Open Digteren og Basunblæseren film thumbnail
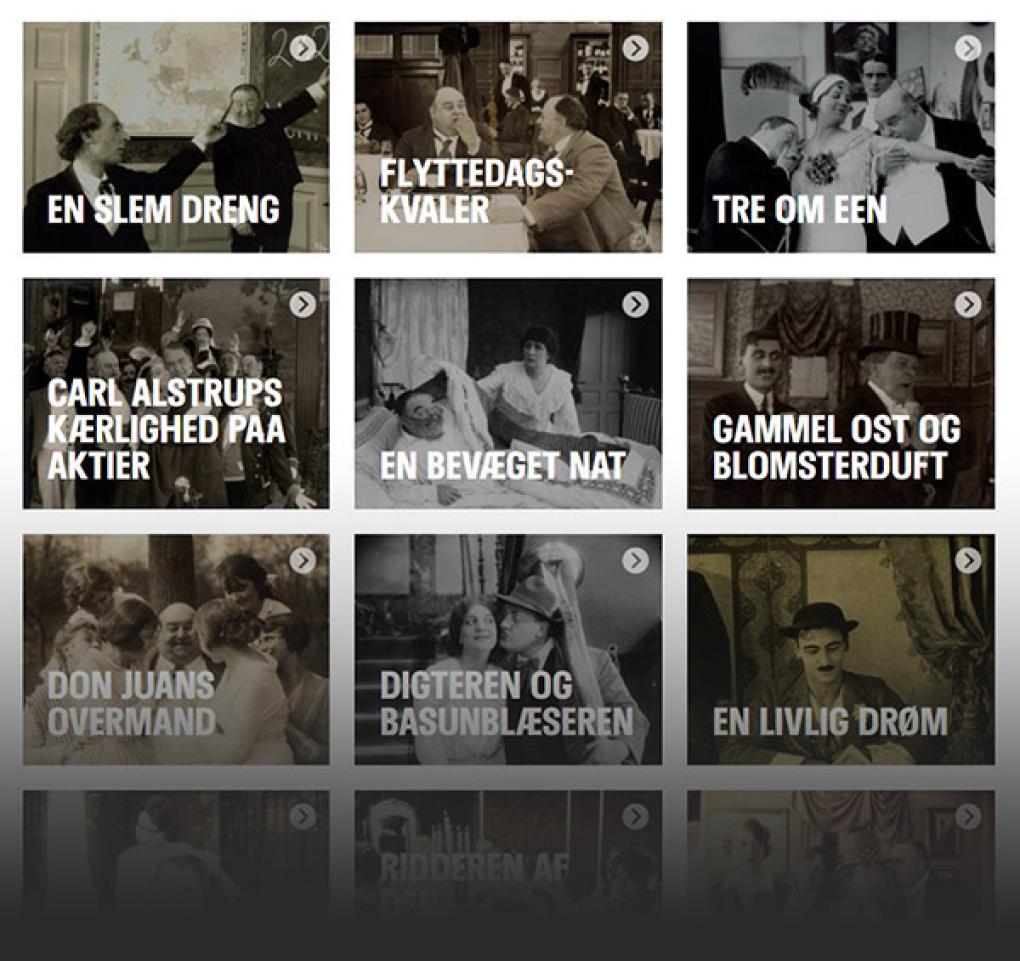This screenshot has height=961, width=1020. pyautogui.click(x=508, y=649)
